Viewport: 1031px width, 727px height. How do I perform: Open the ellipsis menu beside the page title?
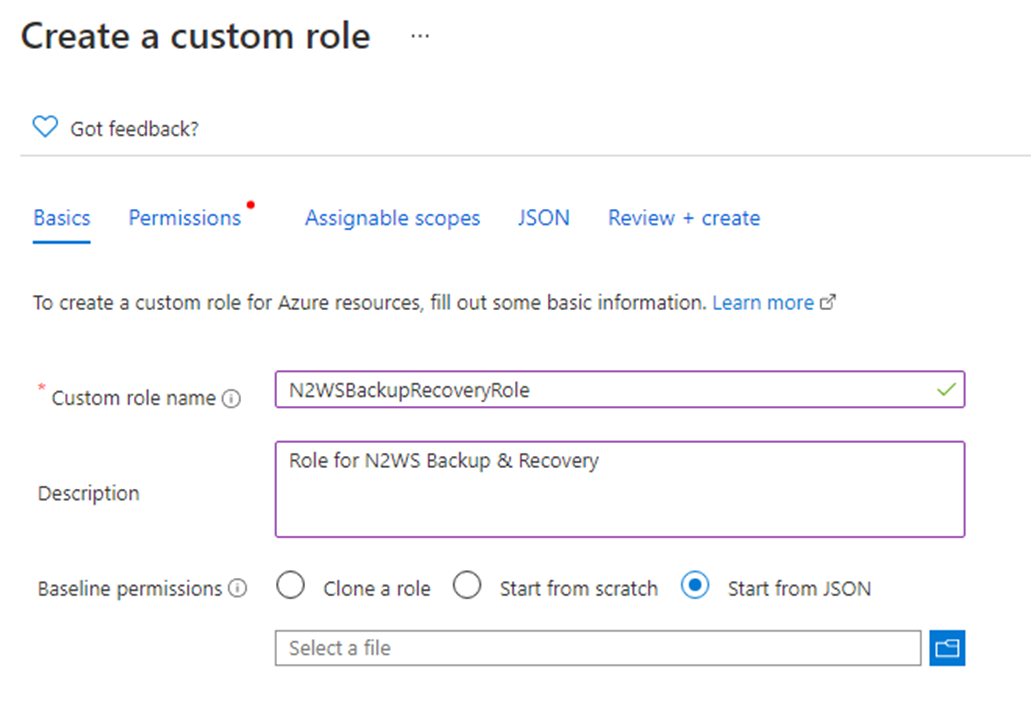point(420,36)
